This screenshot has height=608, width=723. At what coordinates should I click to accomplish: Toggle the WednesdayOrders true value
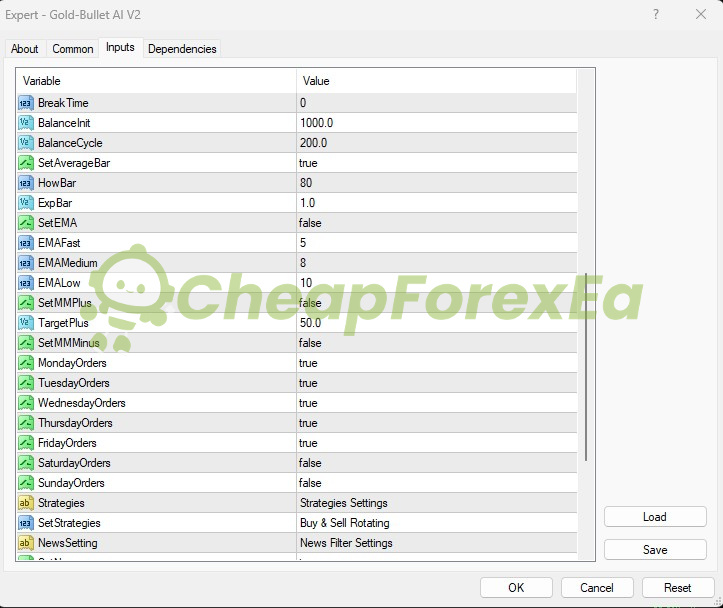(x=437, y=403)
